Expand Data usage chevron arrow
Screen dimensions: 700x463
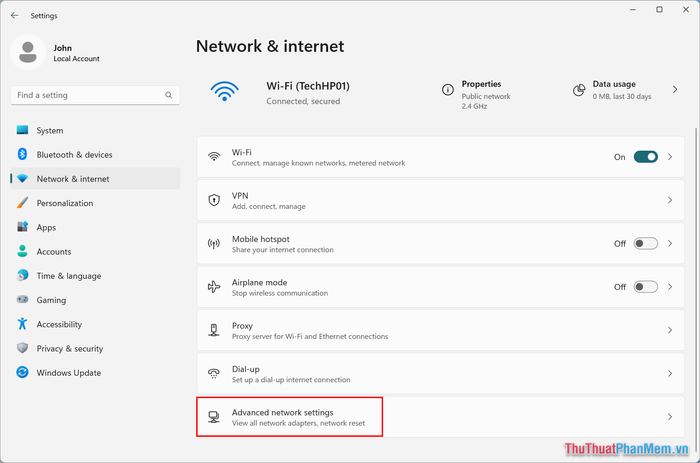click(675, 90)
